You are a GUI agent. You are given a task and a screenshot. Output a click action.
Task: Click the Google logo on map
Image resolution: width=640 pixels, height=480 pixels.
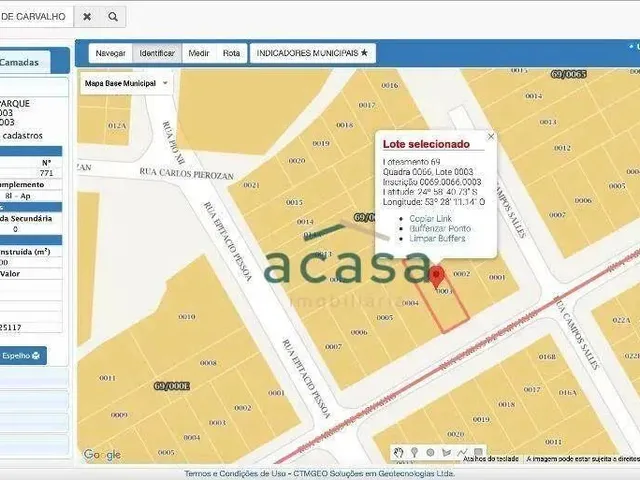[102, 454]
